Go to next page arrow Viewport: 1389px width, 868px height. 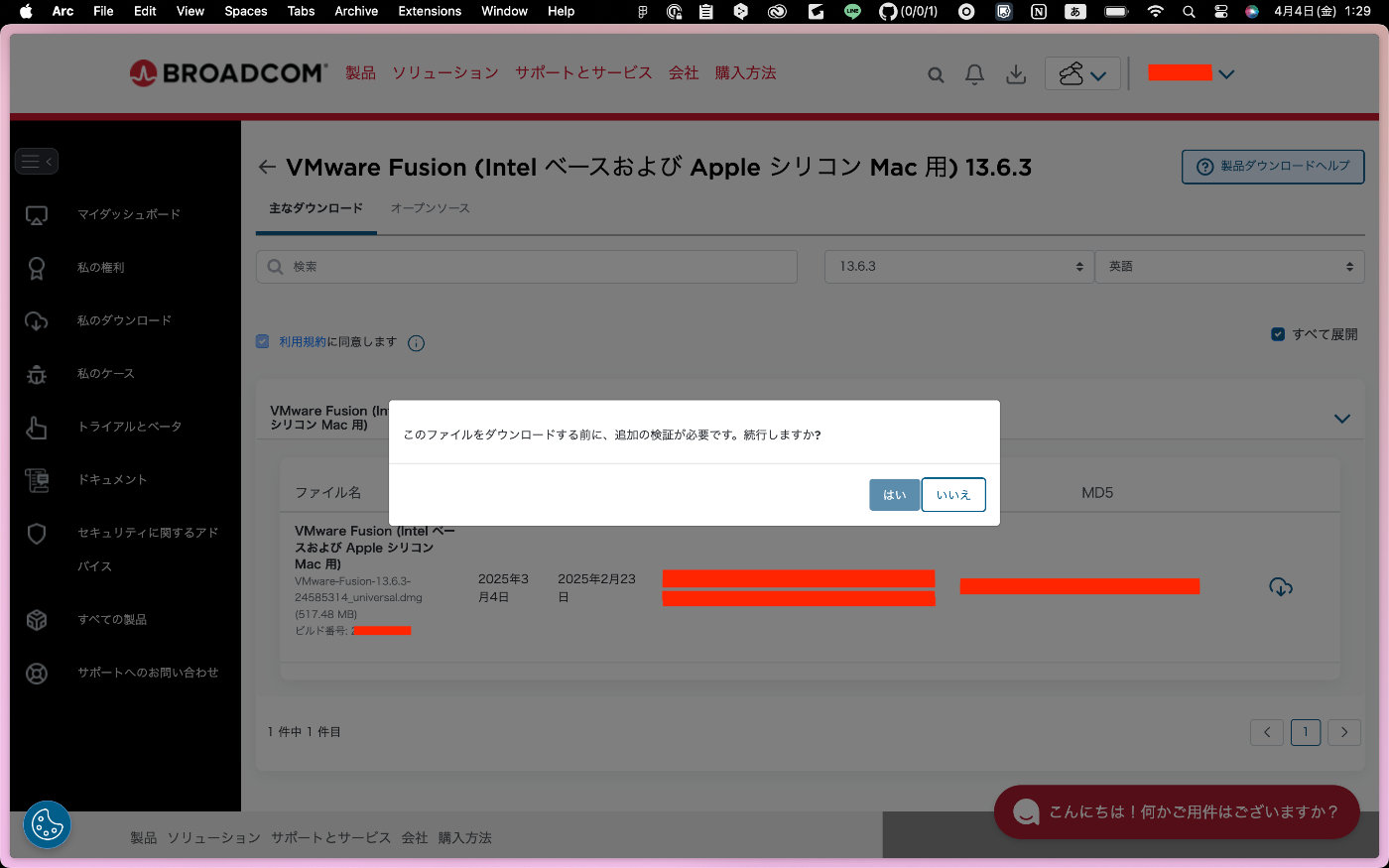tap(1344, 732)
